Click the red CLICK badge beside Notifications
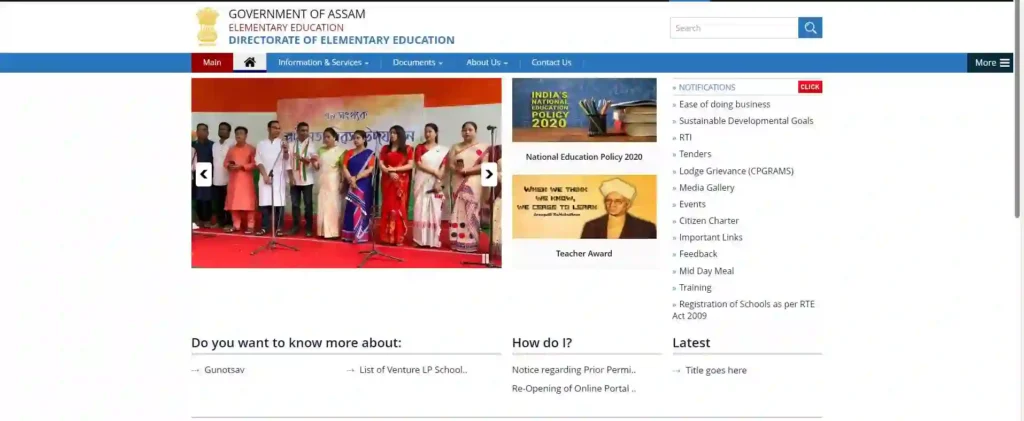The height and width of the screenshot is (421, 1024). [x=810, y=87]
